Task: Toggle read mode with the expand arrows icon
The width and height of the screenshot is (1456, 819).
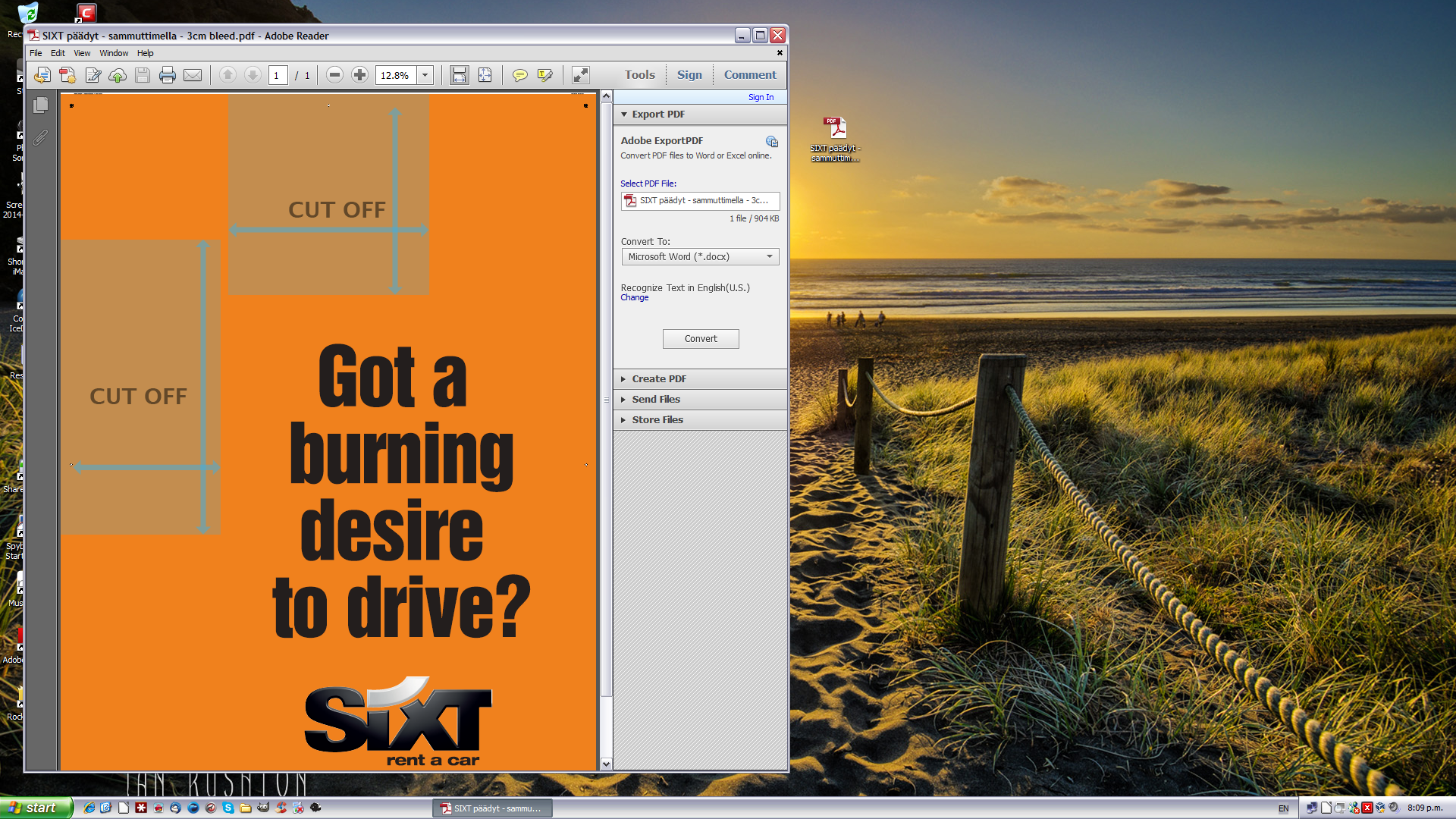Action: (580, 75)
